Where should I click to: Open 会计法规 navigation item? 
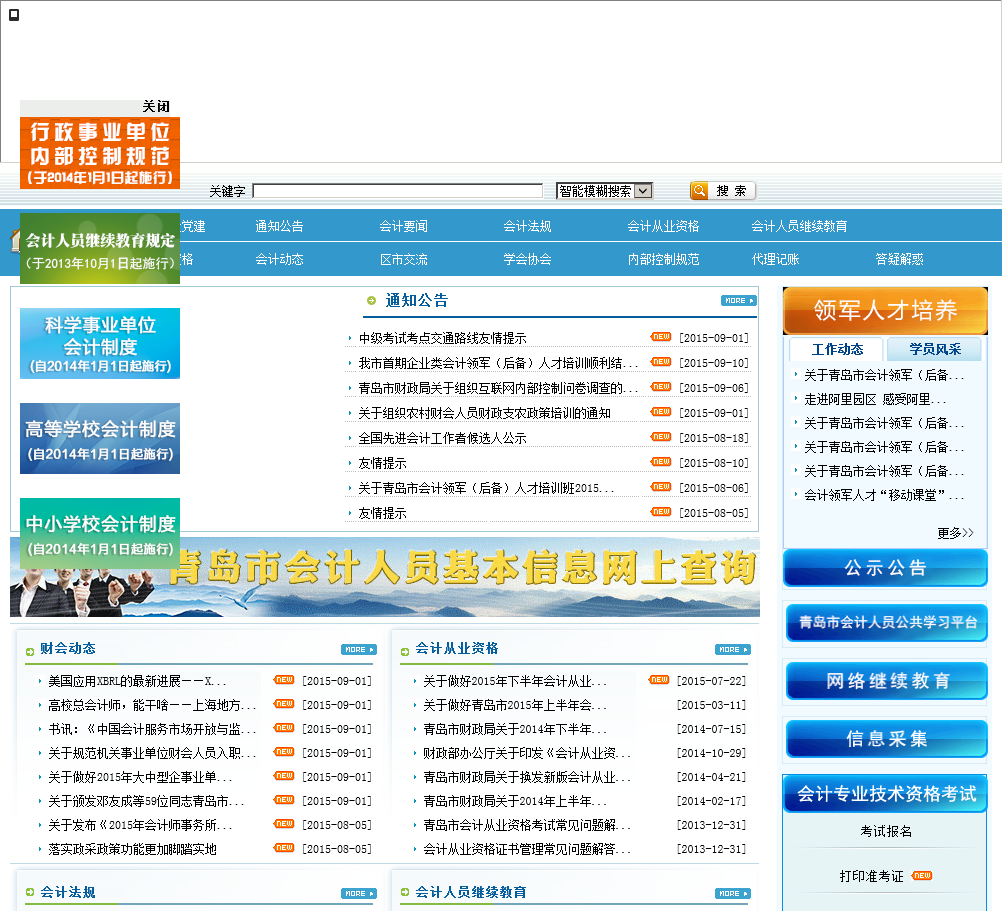(527, 226)
